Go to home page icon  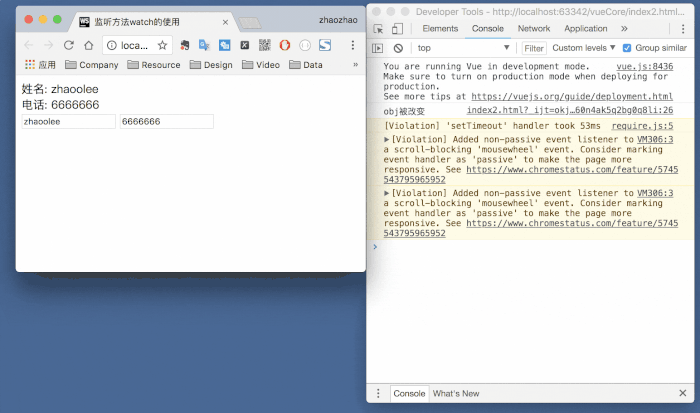[88, 45]
